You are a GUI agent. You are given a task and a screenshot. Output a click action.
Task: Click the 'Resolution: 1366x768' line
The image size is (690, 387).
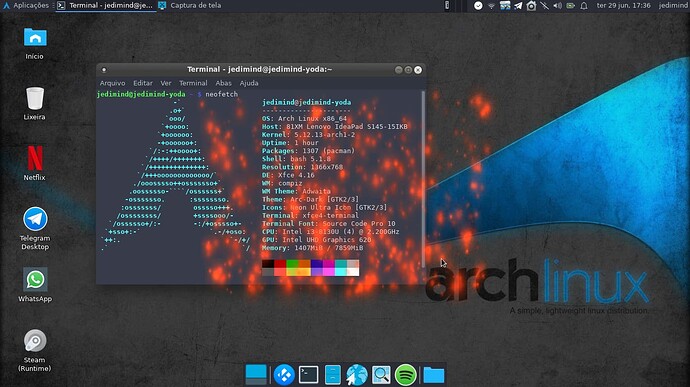click(x=302, y=167)
